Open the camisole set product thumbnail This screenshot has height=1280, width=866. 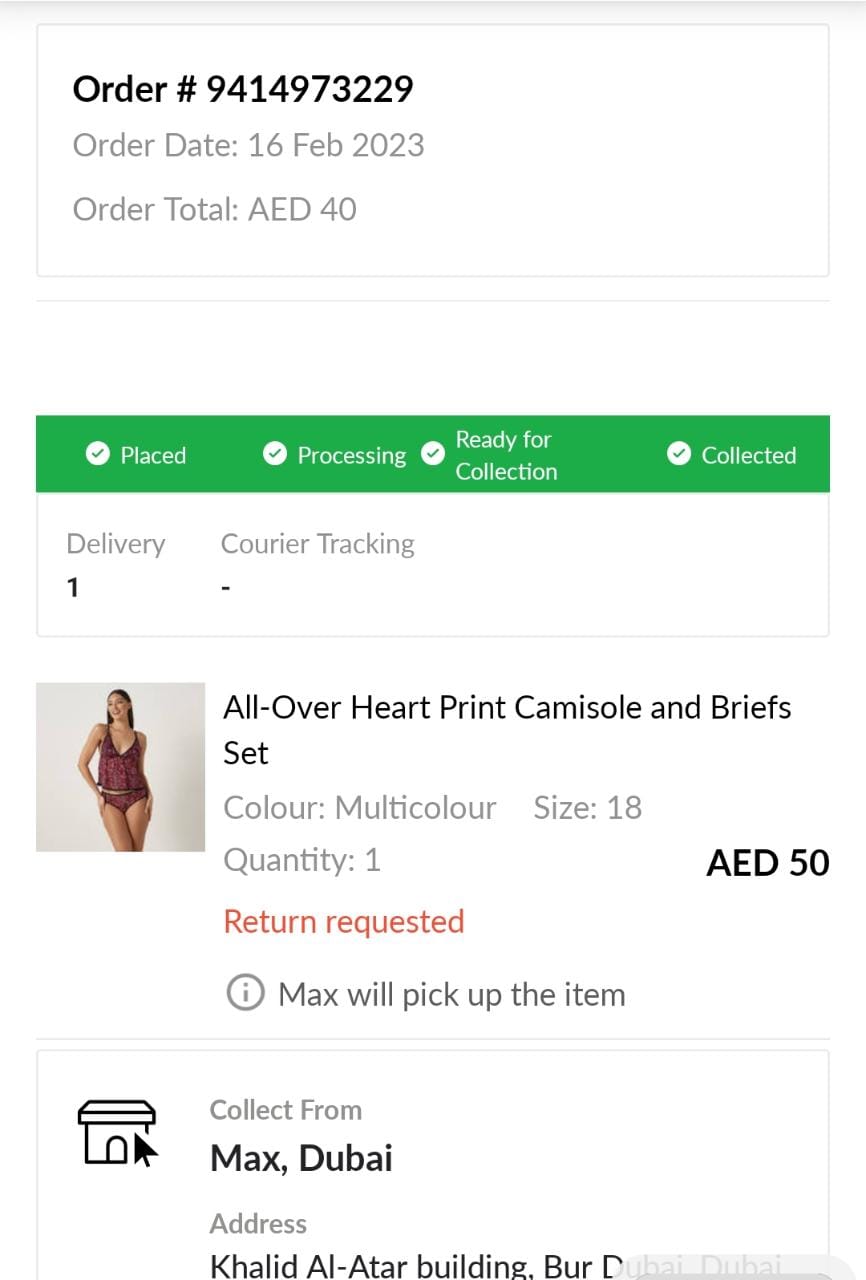(x=120, y=767)
